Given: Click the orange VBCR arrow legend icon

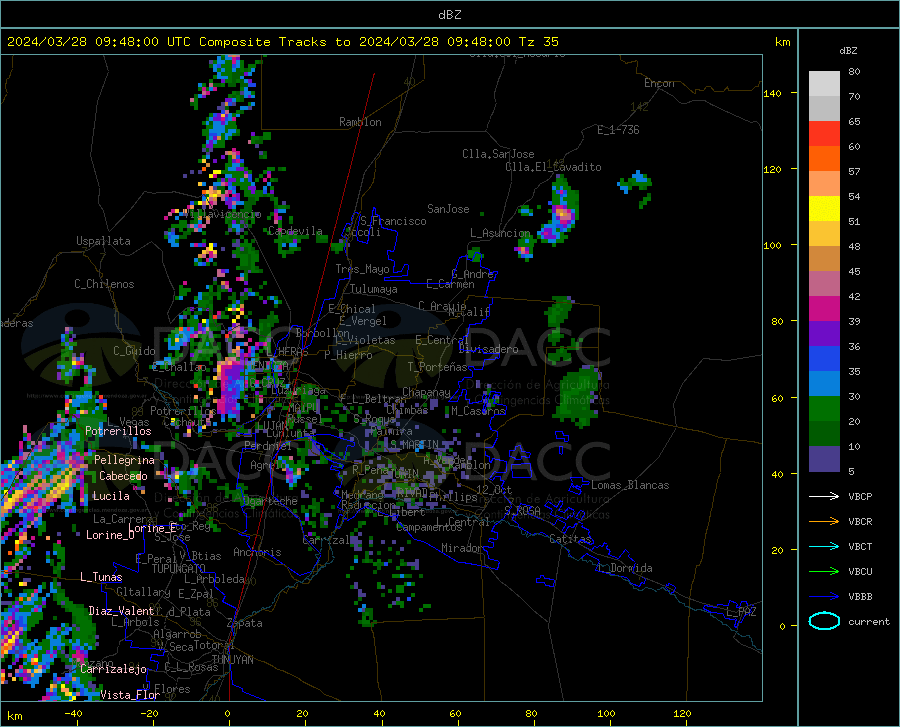Looking at the screenshot, I should [x=824, y=521].
